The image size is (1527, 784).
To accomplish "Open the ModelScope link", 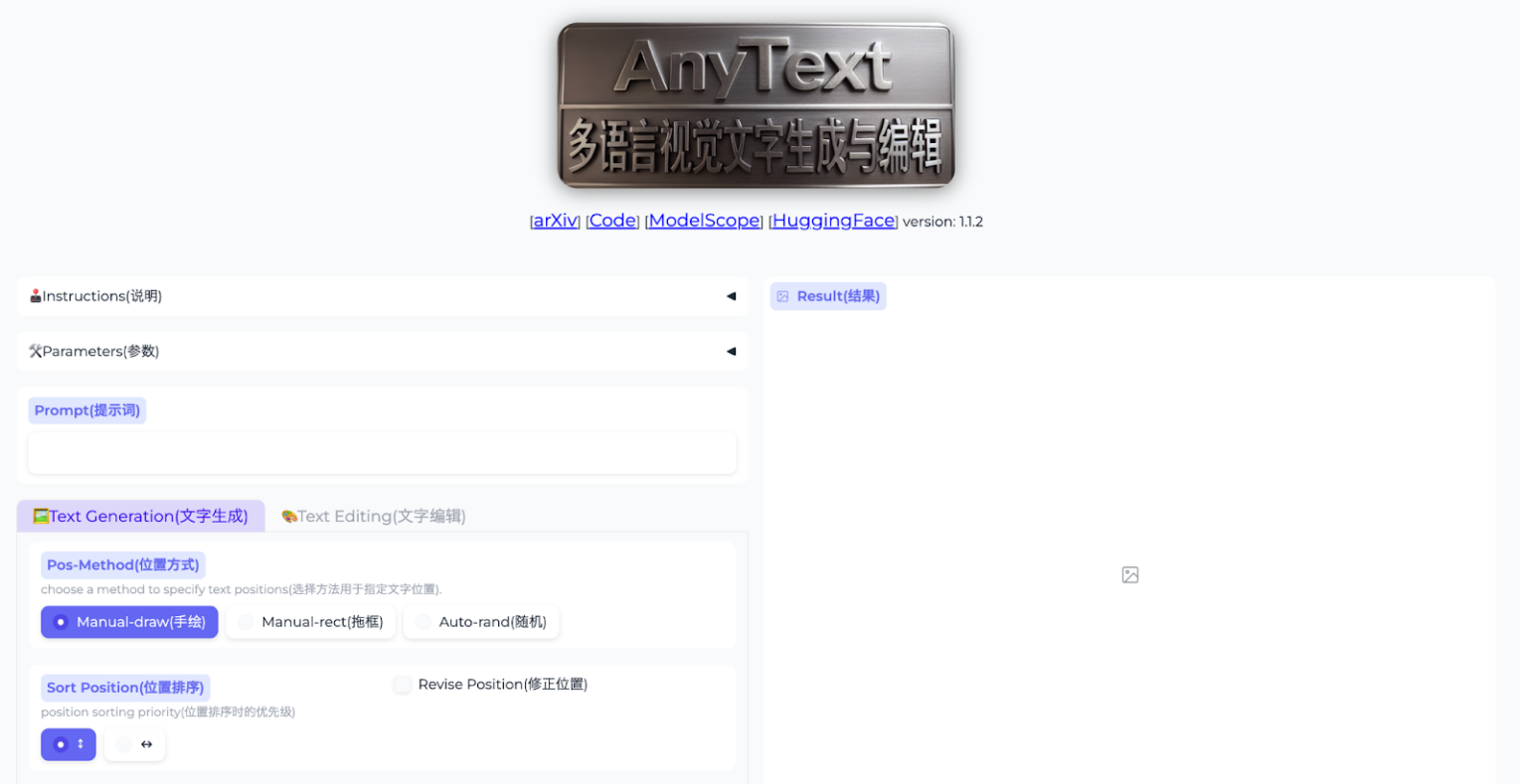I will click(703, 220).
